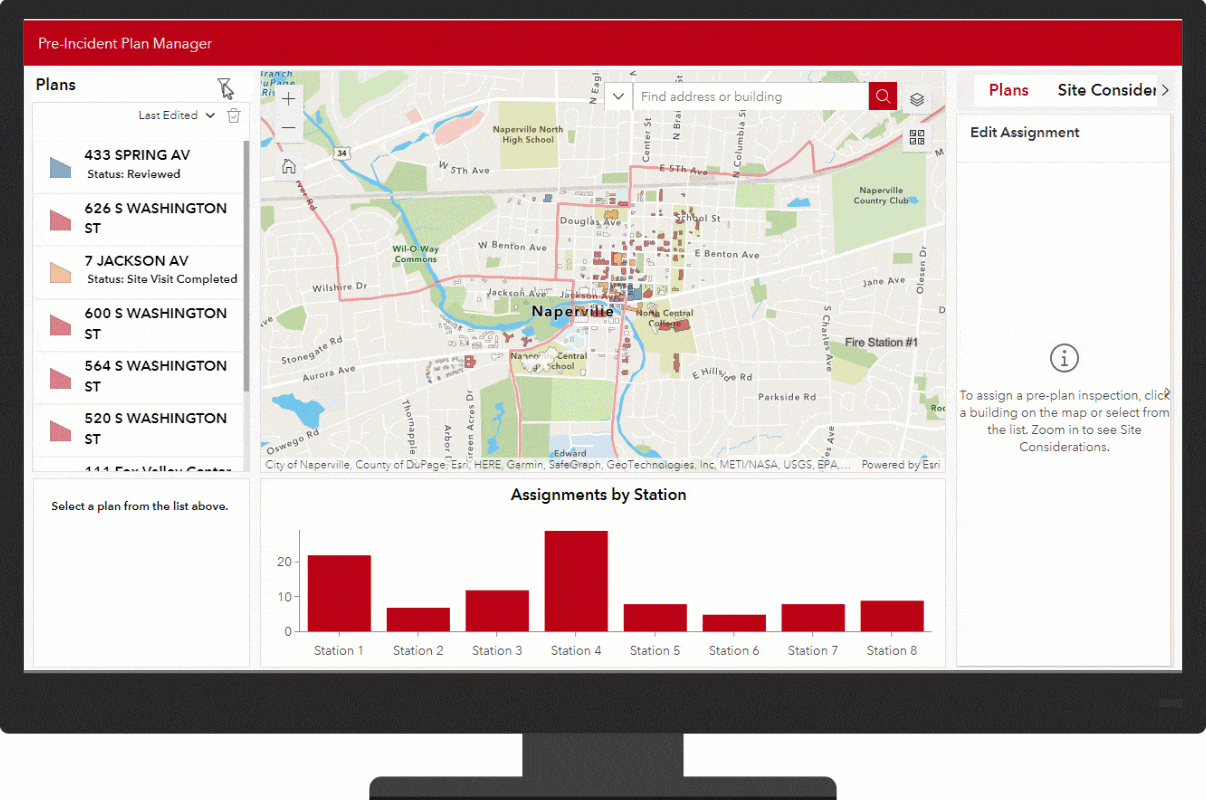
Task: Click the clear selection trash icon
Action: point(234,115)
